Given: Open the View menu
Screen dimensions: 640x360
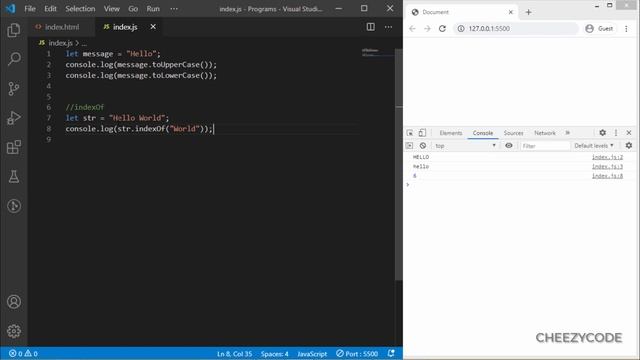Looking at the screenshot, I should pyautogui.click(x=111, y=9).
